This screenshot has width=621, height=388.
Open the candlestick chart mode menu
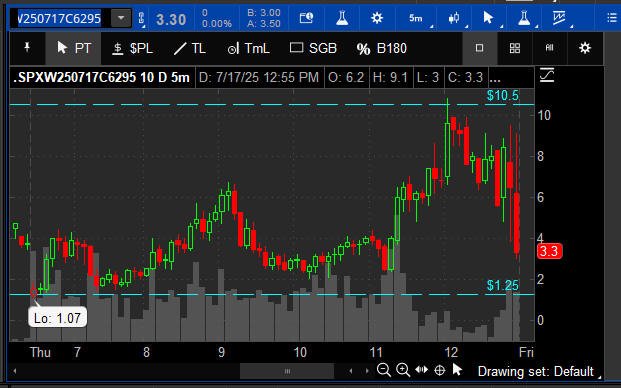(x=454, y=18)
